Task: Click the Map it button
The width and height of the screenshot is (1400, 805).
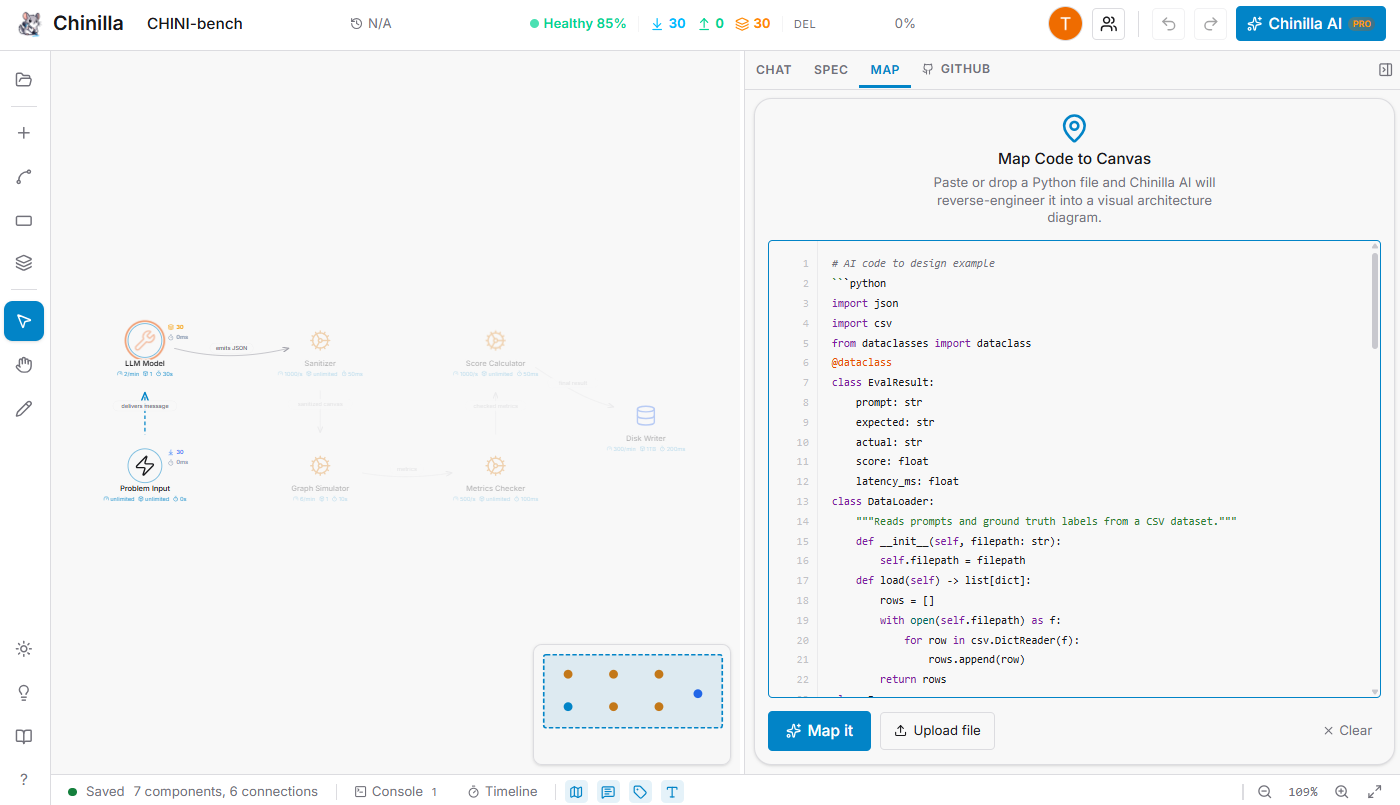Action: click(819, 731)
